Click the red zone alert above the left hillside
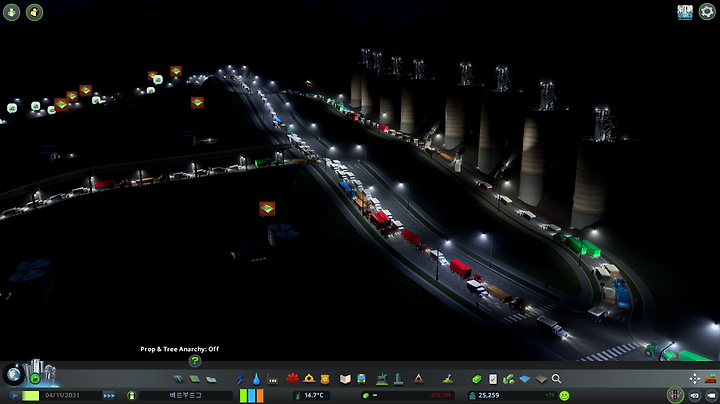Screen dimensions: 720x404 [x=197, y=102]
